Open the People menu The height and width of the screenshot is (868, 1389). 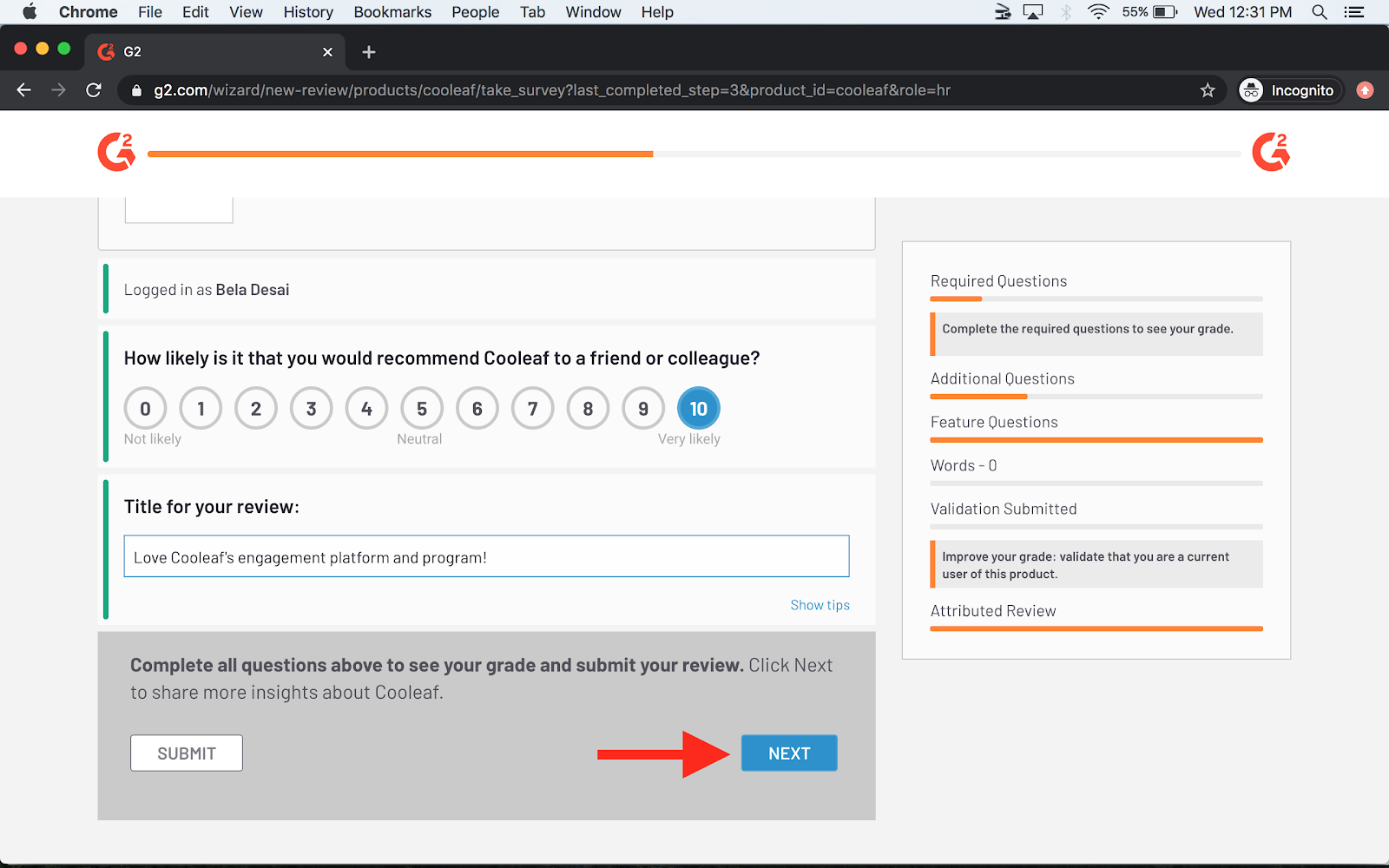[476, 12]
